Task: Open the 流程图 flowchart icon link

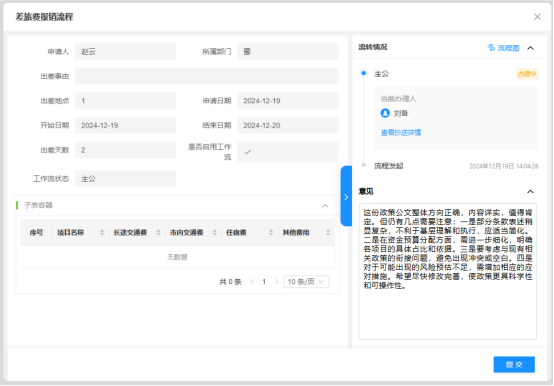Action: pyautogui.click(x=503, y=48)
